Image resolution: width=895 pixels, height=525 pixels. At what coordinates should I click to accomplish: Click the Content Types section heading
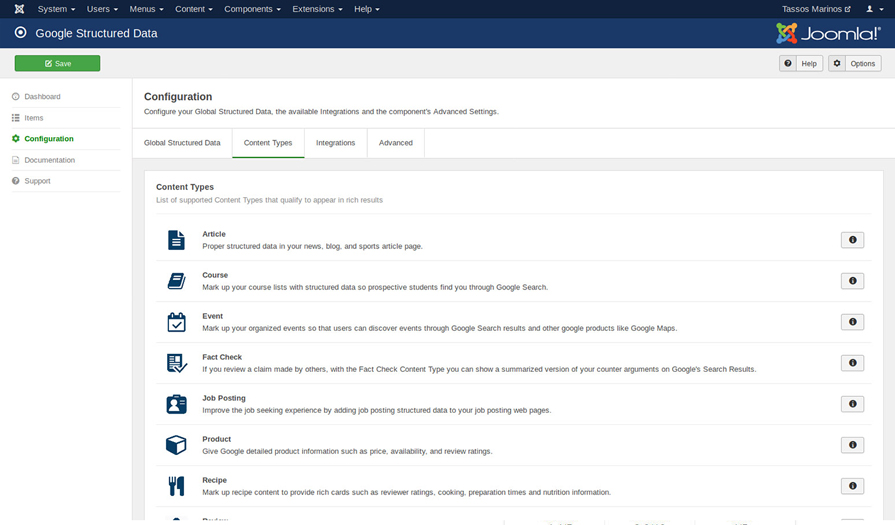(x=185, y=187)
